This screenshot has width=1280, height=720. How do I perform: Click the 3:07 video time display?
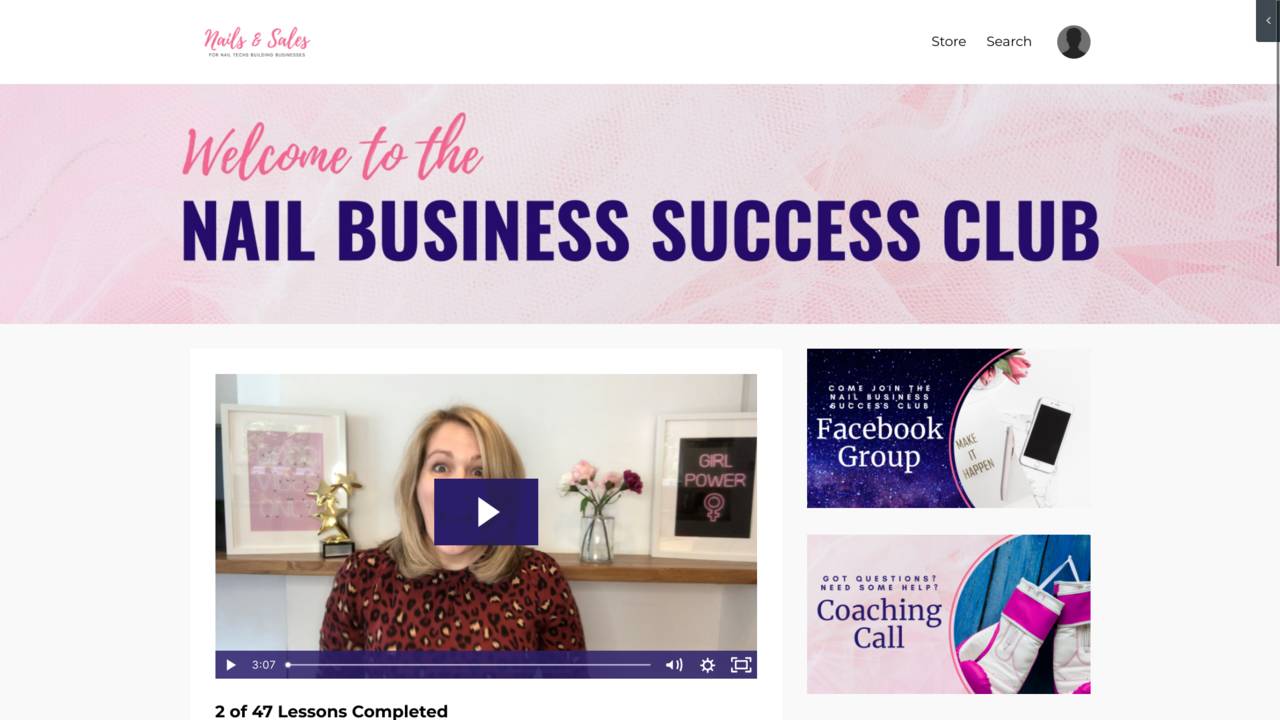click(x=263, y=665)
